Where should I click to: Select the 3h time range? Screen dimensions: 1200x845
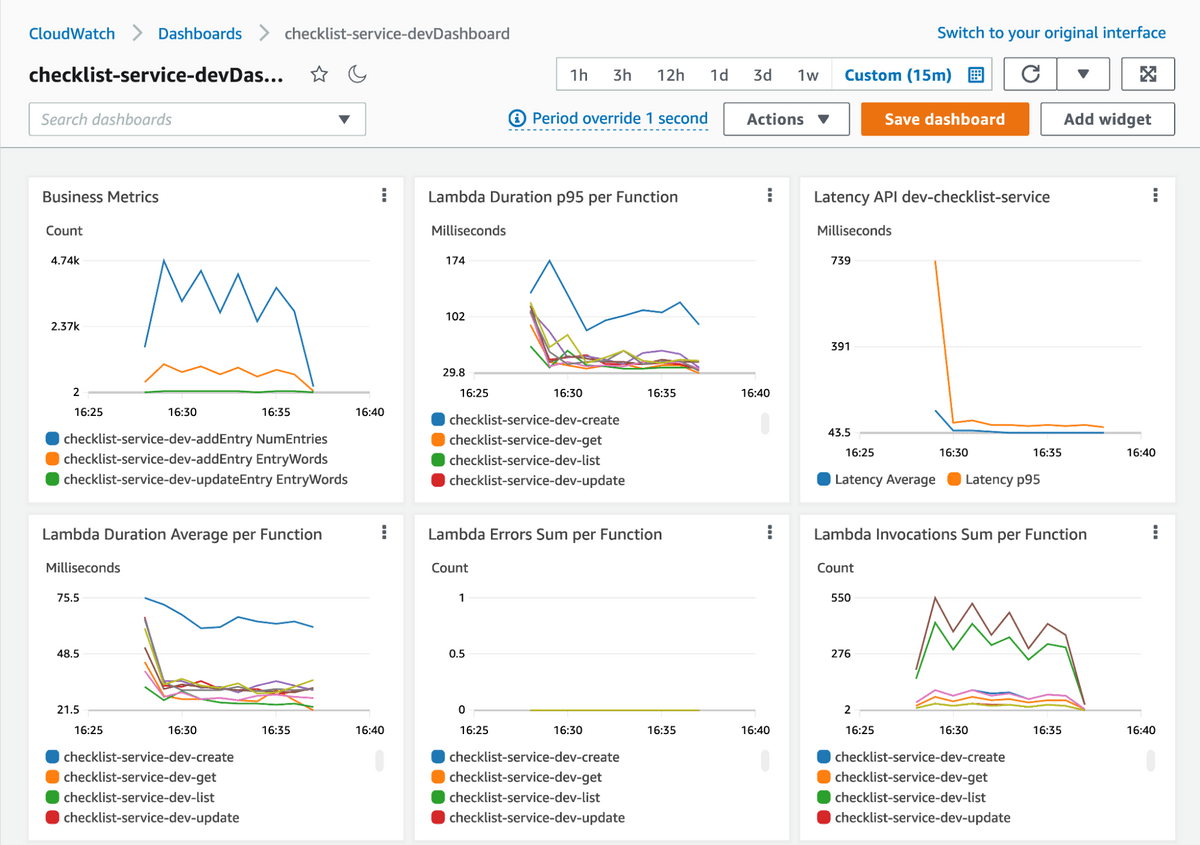622,75
